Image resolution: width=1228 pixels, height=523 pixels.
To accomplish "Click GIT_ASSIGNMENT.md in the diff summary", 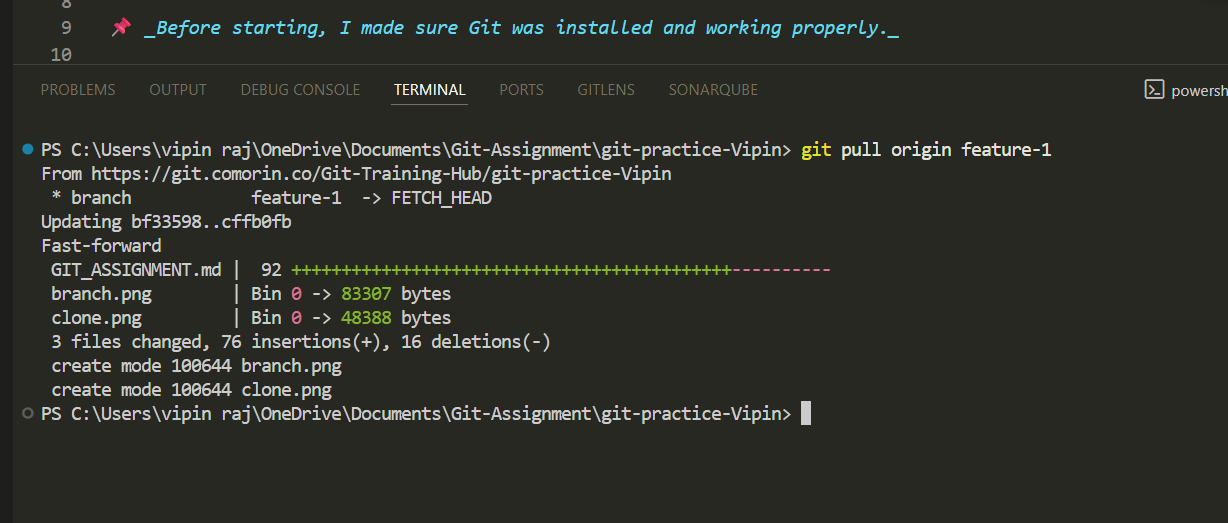I will [x=136, y=270].
